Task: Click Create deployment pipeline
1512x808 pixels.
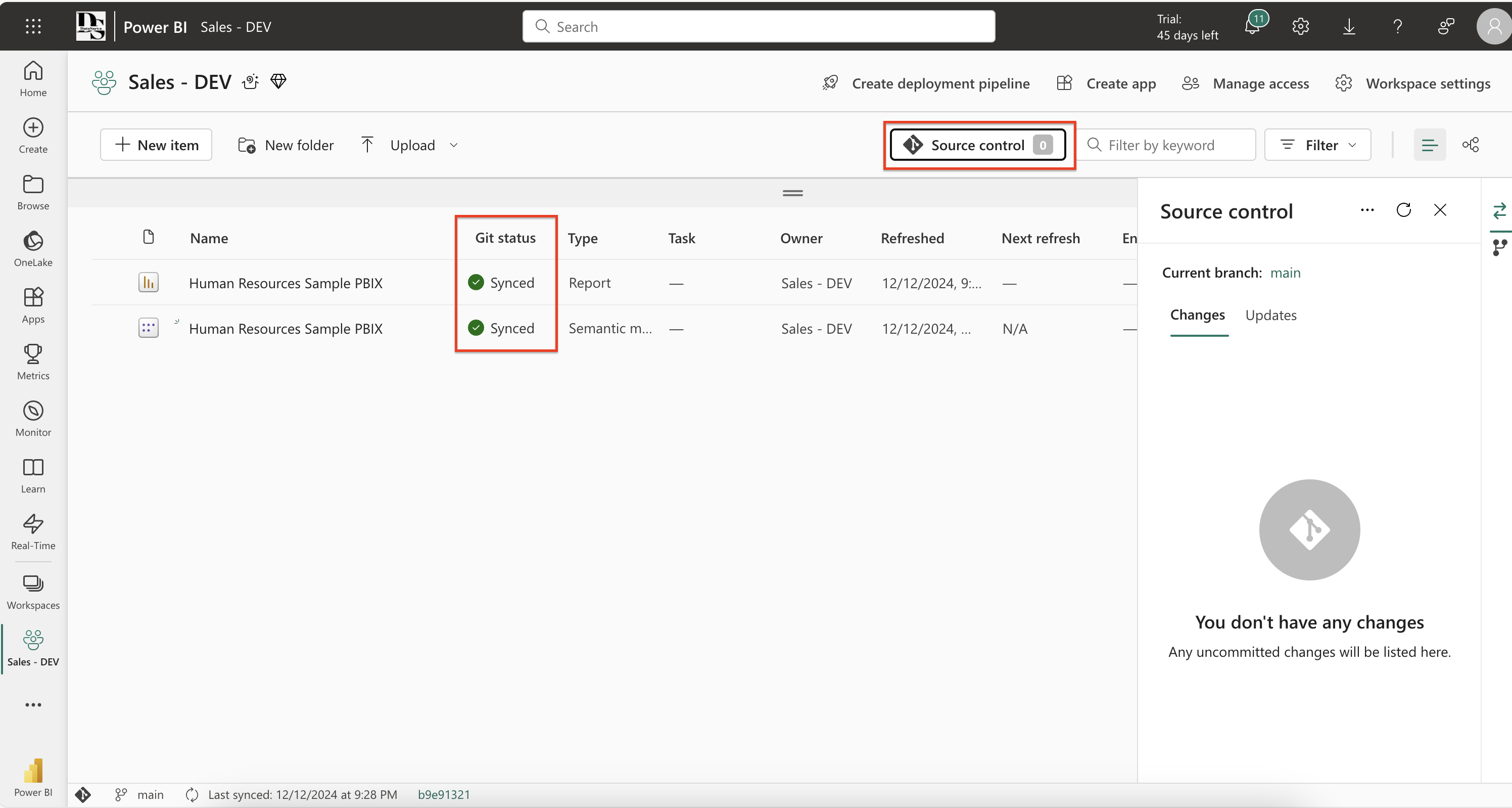Action: (926, 83)
